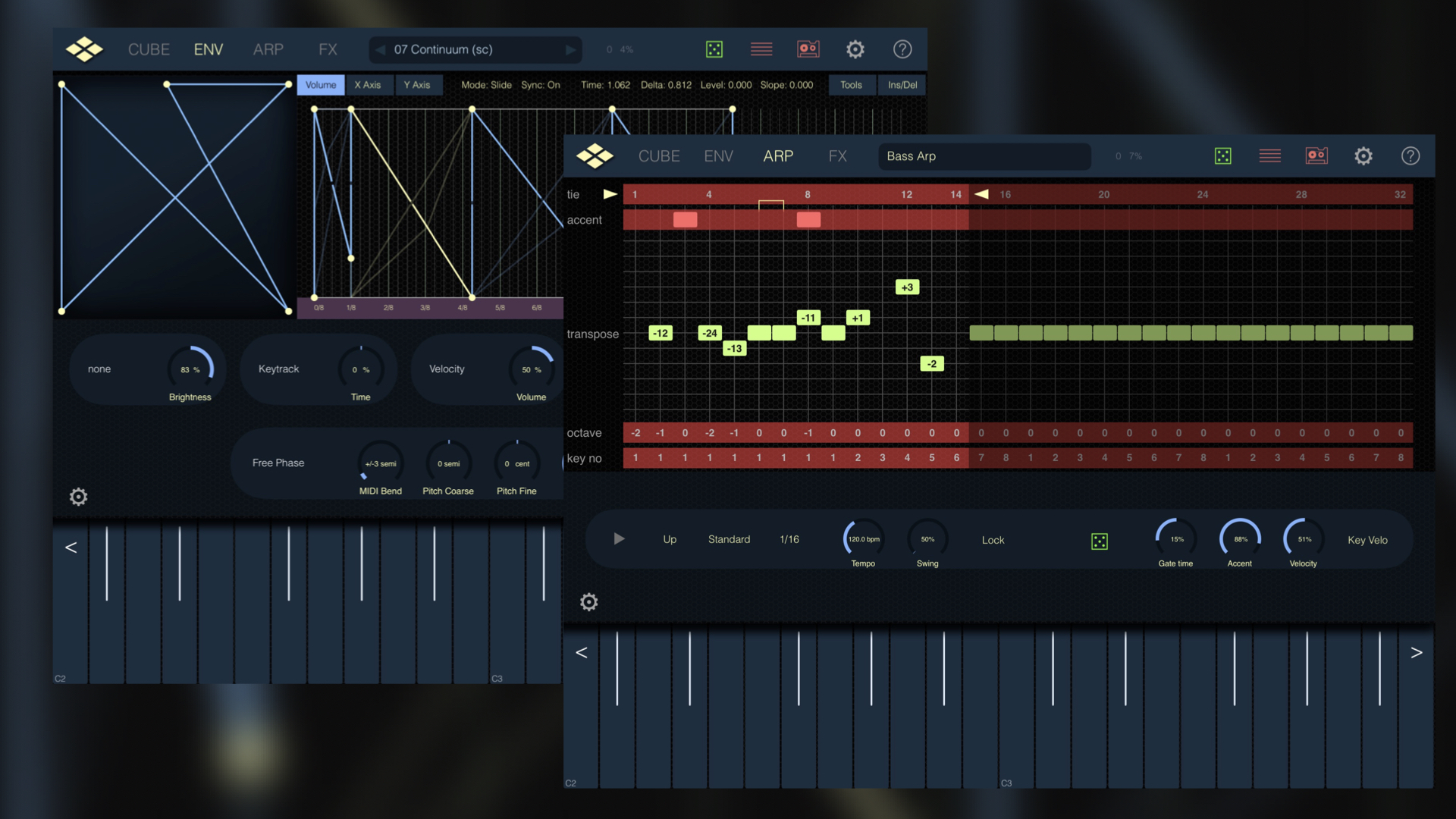This screenshot has width=1456, height=819.
Task: Randomize envelope using the dice icon
Action: (x=713, y=49)
